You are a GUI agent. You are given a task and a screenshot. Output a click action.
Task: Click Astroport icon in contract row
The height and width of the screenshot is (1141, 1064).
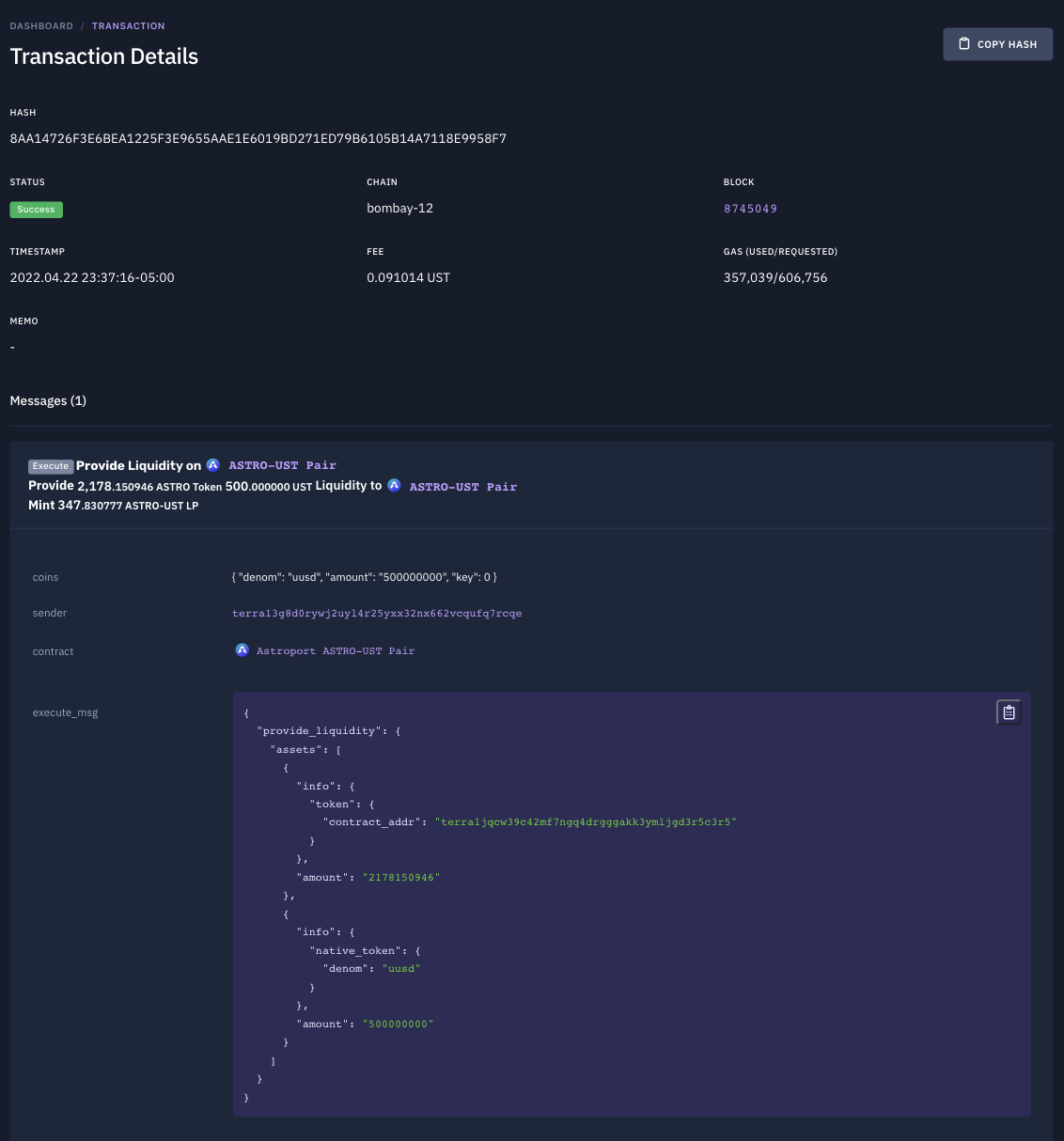(243, 650)
